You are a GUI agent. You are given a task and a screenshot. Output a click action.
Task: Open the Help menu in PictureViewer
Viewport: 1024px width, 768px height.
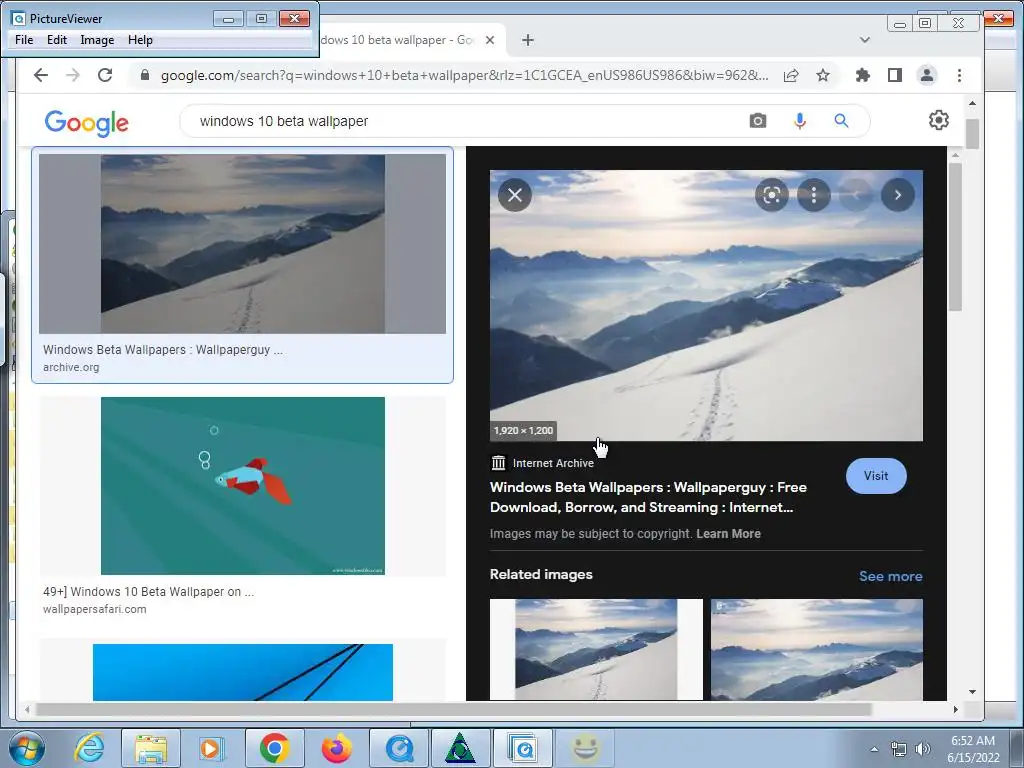click(140, 40)
